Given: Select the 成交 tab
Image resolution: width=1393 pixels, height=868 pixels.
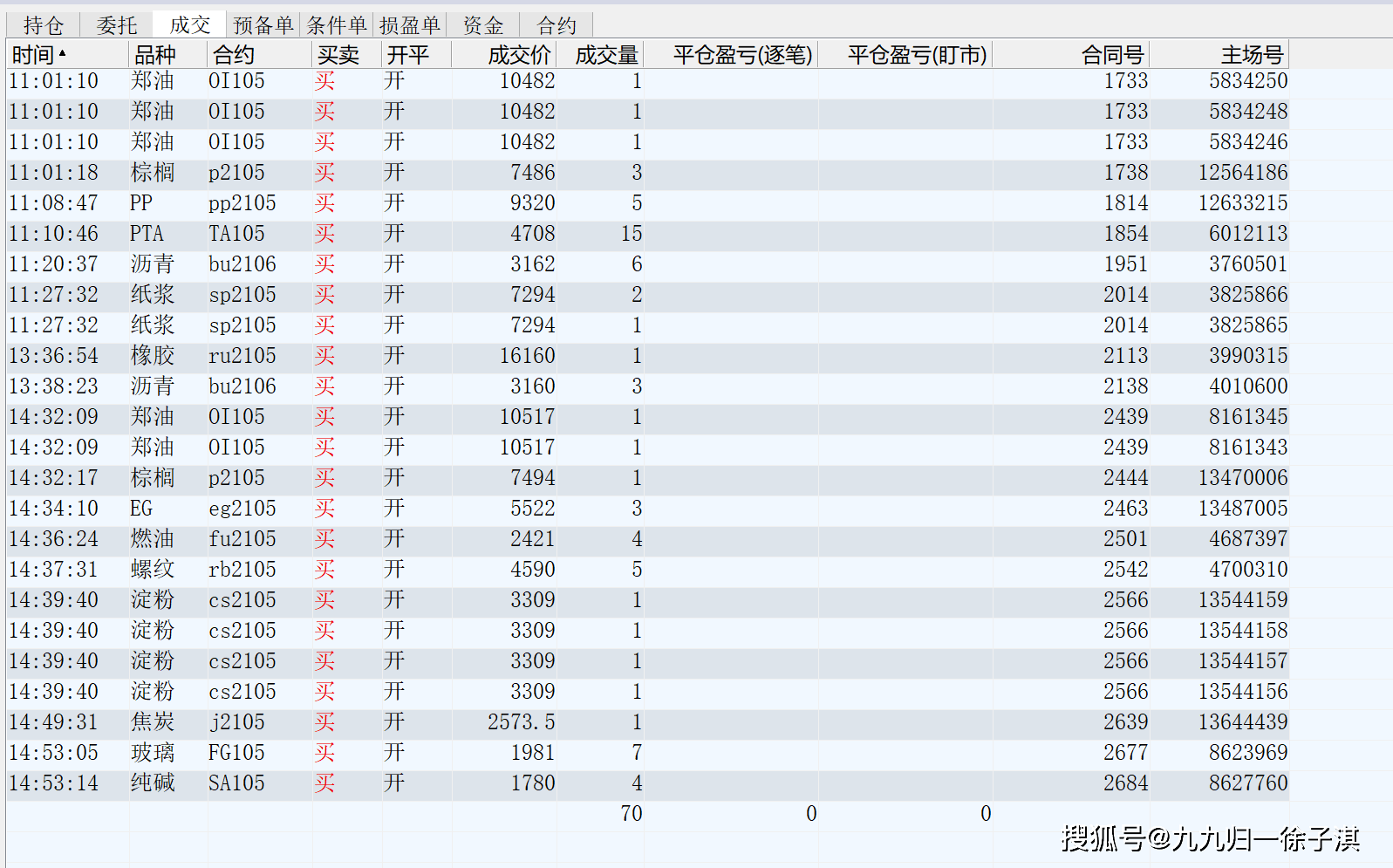Looking at the screenshot, I should point(190,24).
